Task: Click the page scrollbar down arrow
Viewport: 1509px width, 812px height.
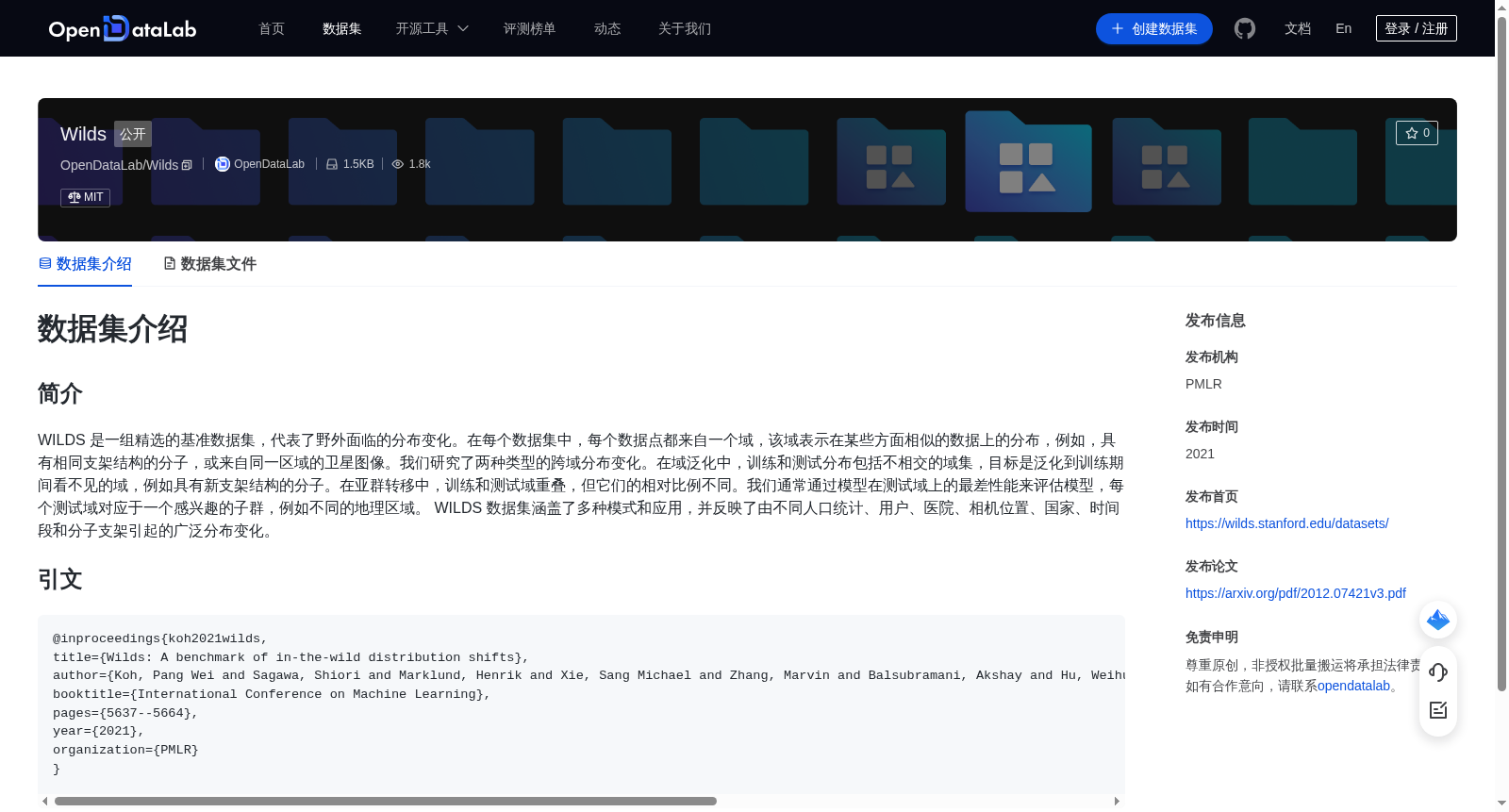Action: click(1501, 804)
